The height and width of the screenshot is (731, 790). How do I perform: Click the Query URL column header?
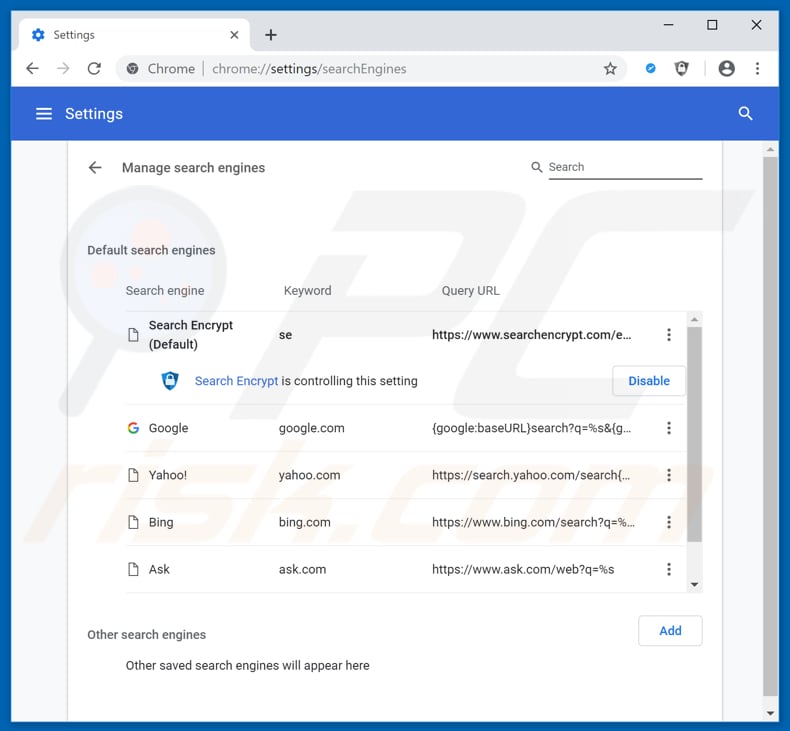click(x=470, y=291)
